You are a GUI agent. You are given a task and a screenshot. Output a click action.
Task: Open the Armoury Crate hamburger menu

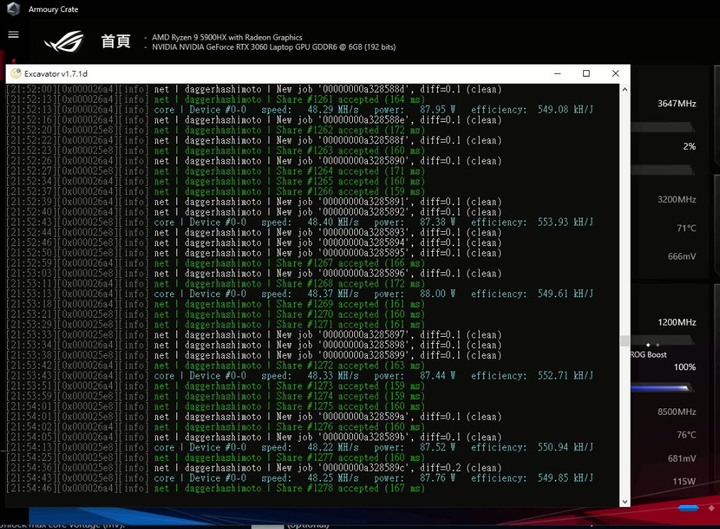click(13, 34)
